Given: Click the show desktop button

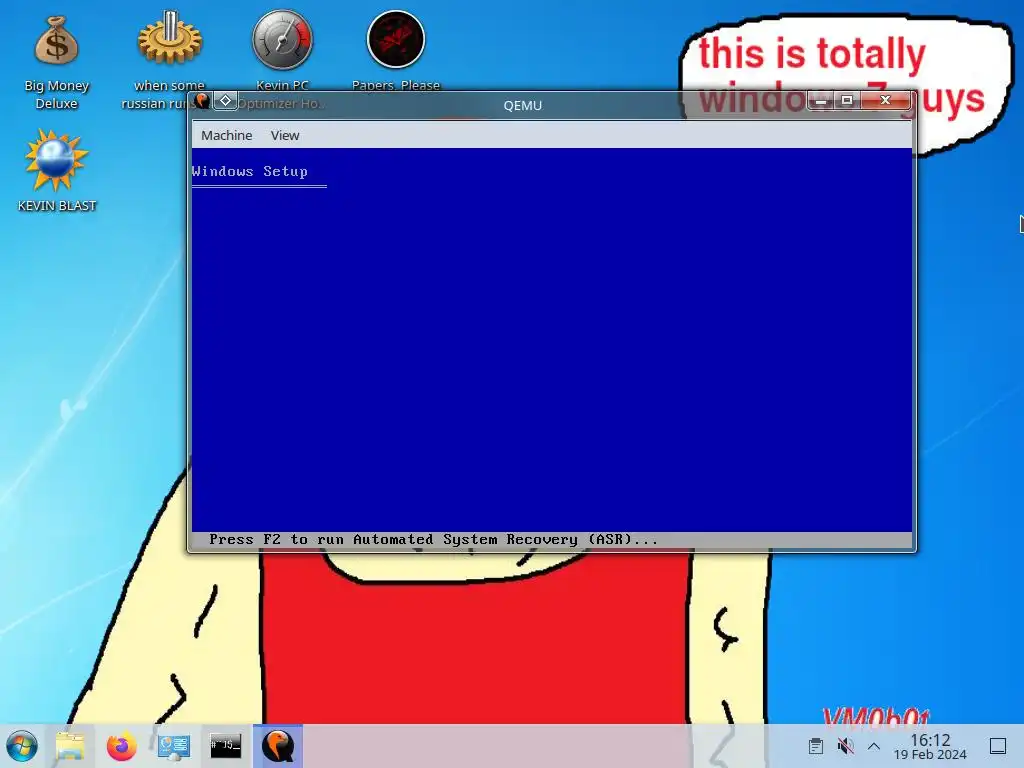Looking at the screenshot, I should (998, 746).
